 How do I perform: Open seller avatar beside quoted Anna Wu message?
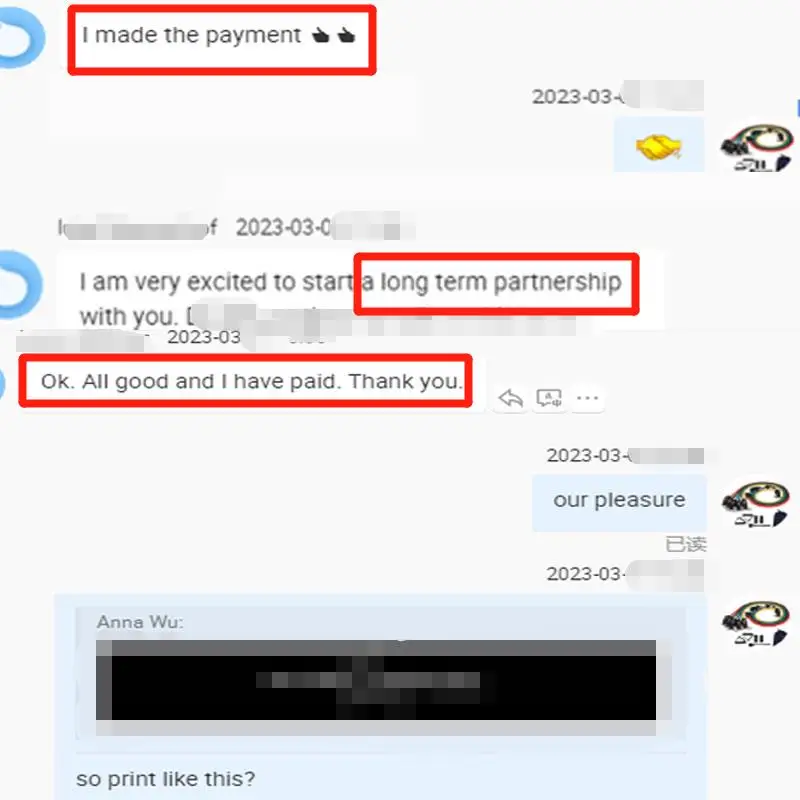click(756, 623)
